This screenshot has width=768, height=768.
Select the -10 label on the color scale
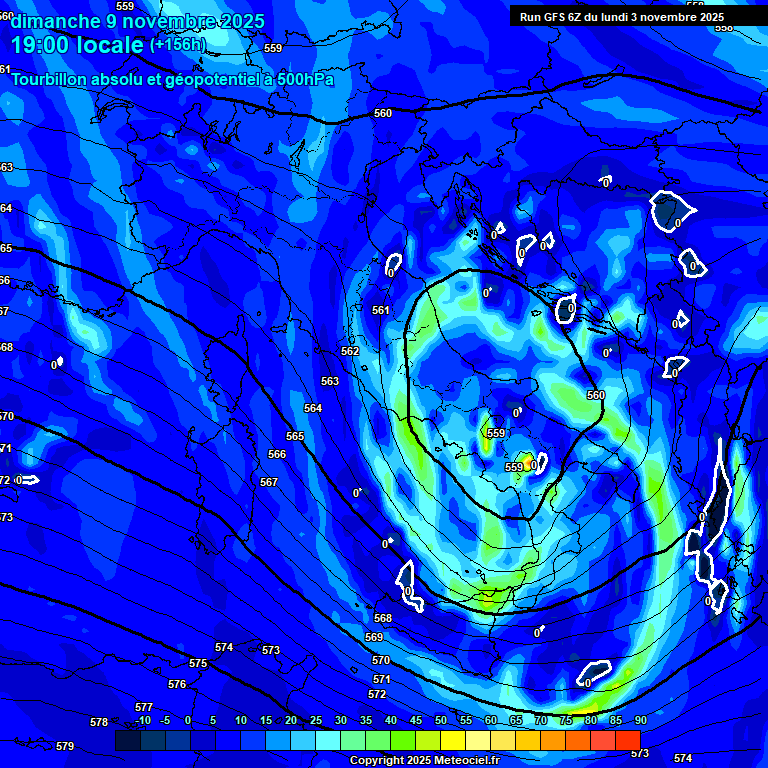pos(143,721)
